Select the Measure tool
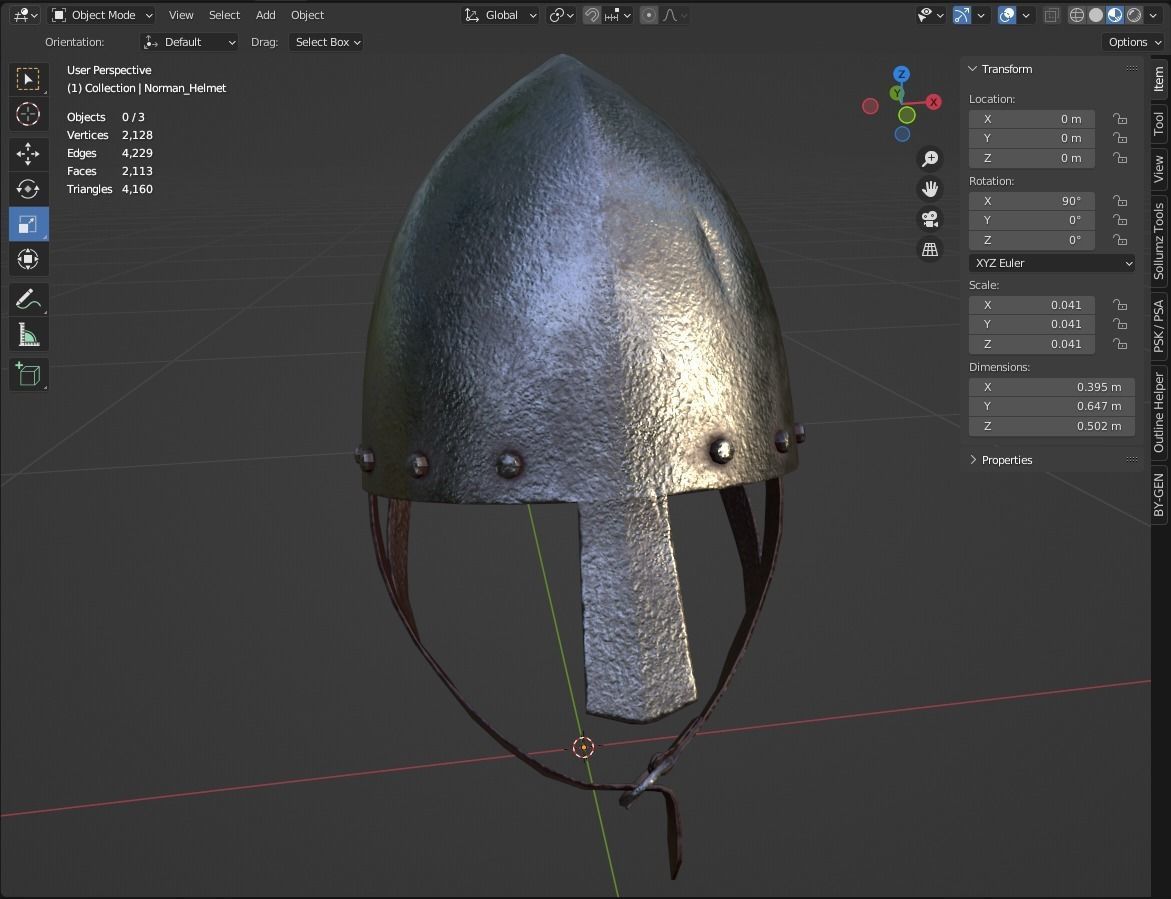This screenshot has width=1171, height=899. (x=28, y=335)
